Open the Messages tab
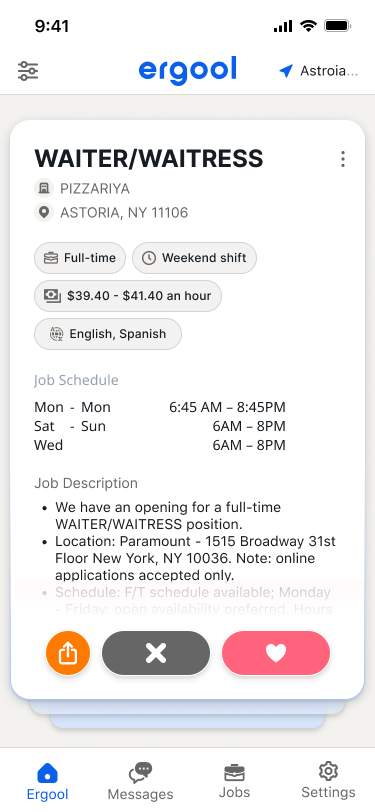Screen dimensions: 375x812 point(140,781)
